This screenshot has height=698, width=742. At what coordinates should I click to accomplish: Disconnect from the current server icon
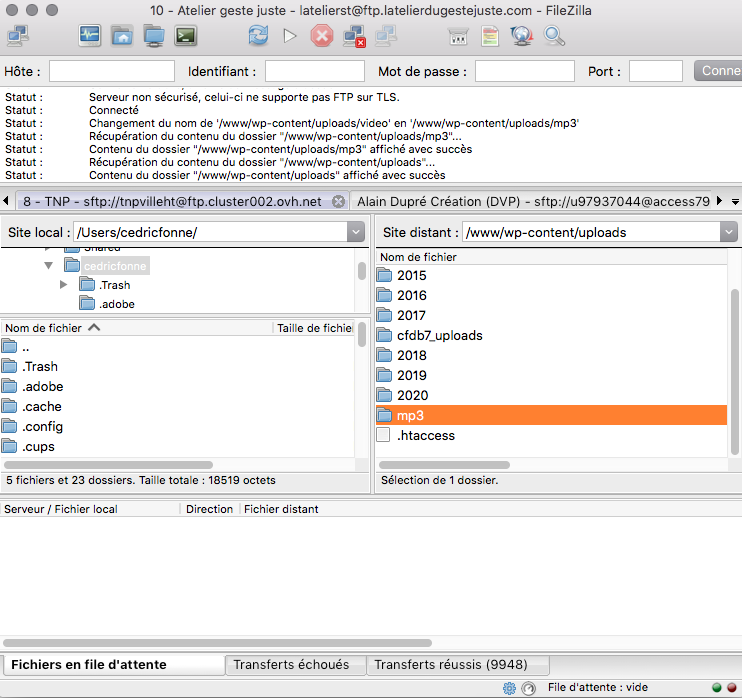354,36
